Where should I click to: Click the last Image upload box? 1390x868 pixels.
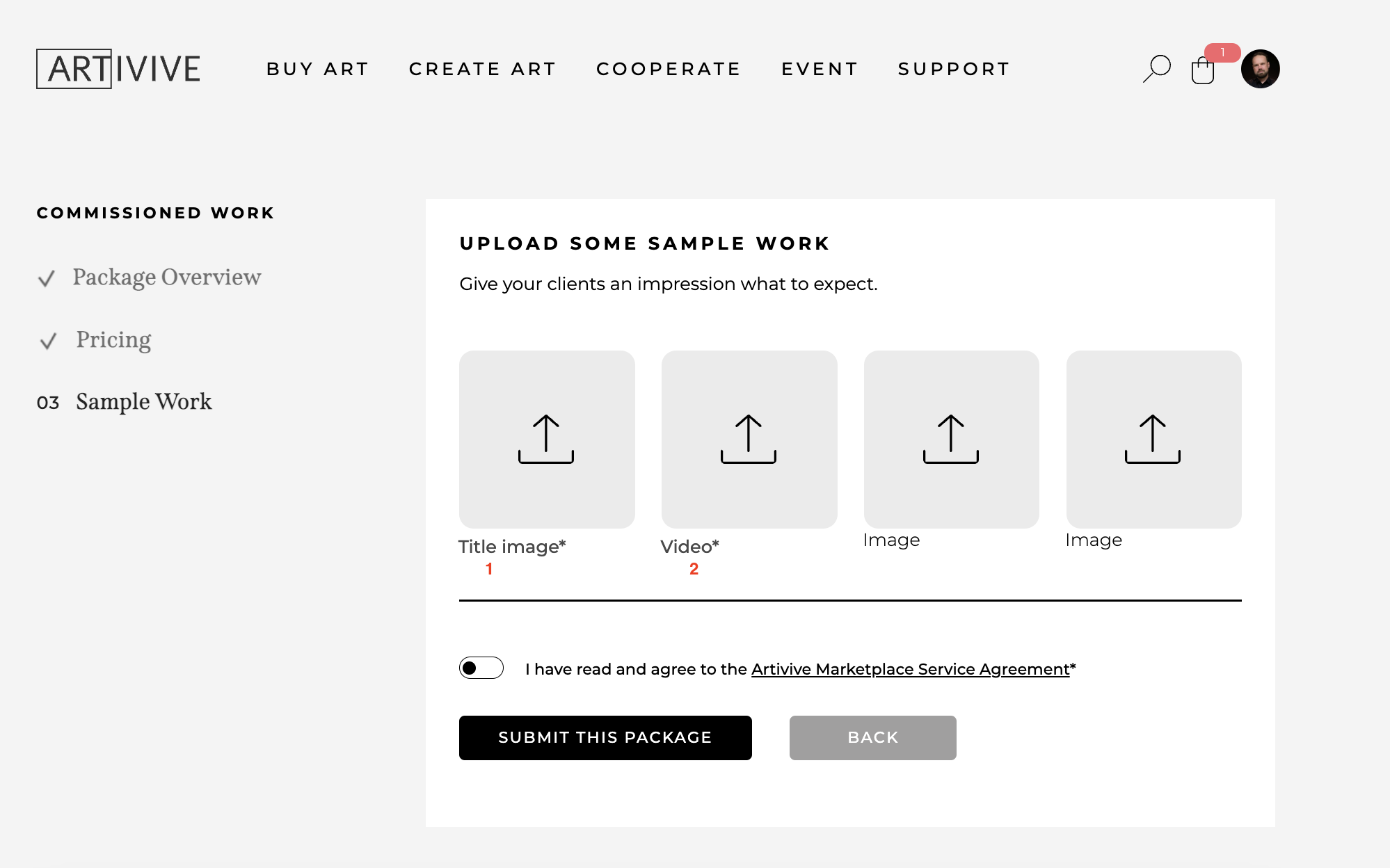(x=1153, y=439)
